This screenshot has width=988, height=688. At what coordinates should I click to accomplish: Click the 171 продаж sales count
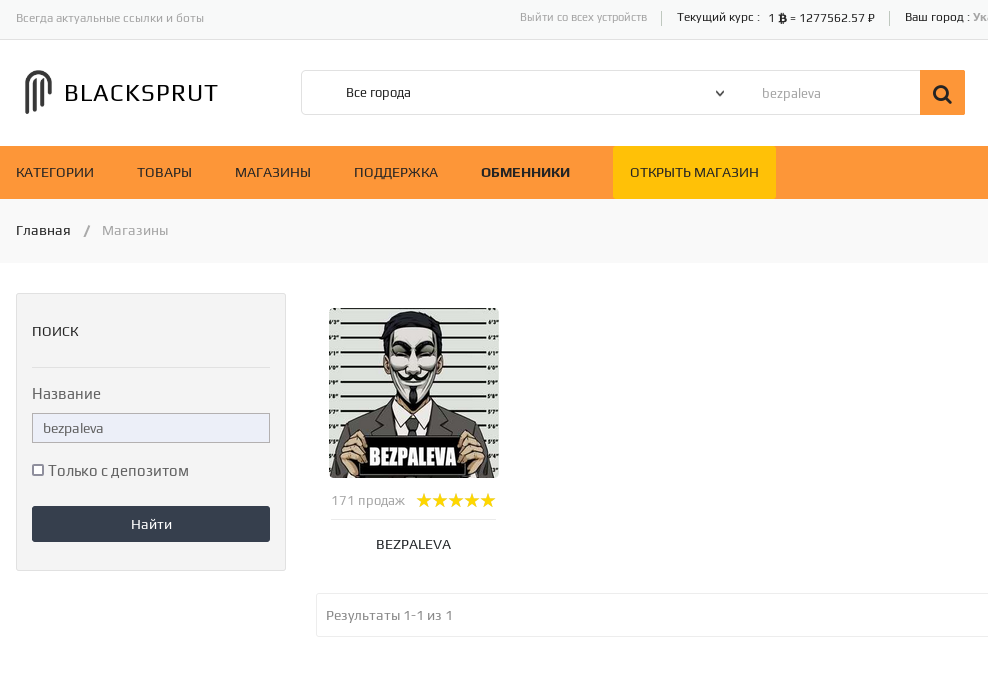point(368,501)
